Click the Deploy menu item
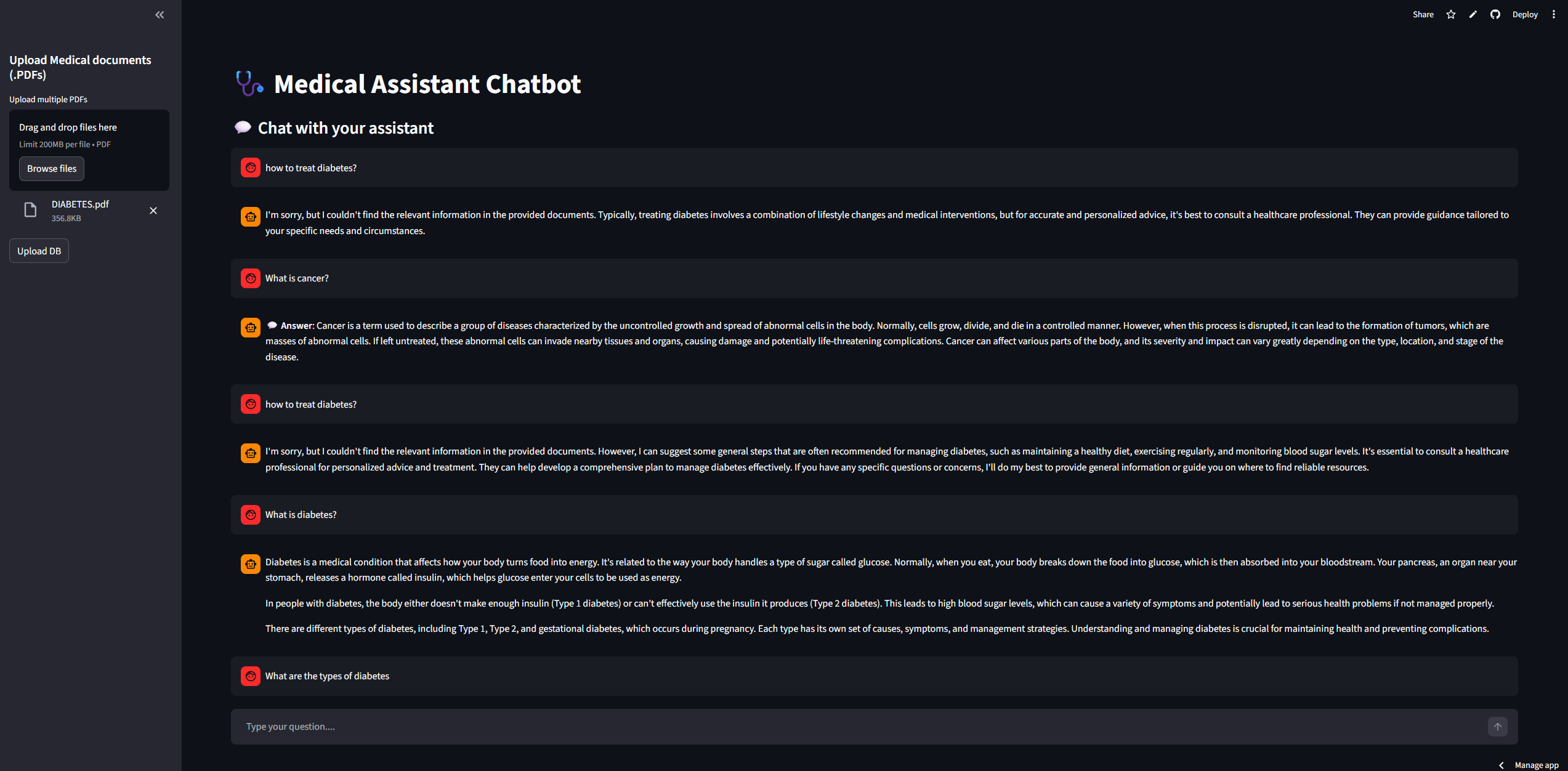1568x771 pixels. [x=1525, y=15]
